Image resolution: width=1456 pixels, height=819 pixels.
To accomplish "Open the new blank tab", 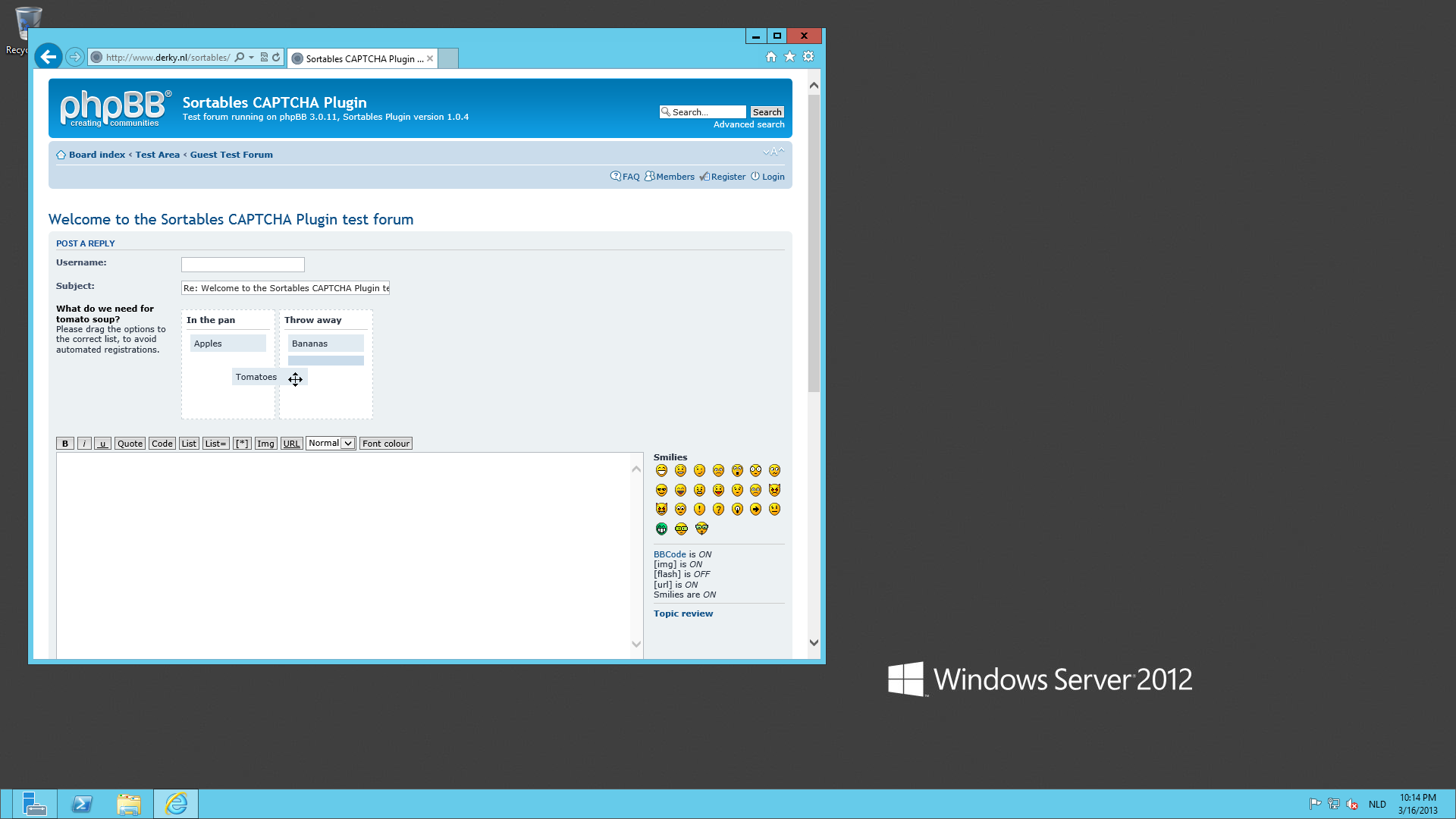I will click(448, 58).
